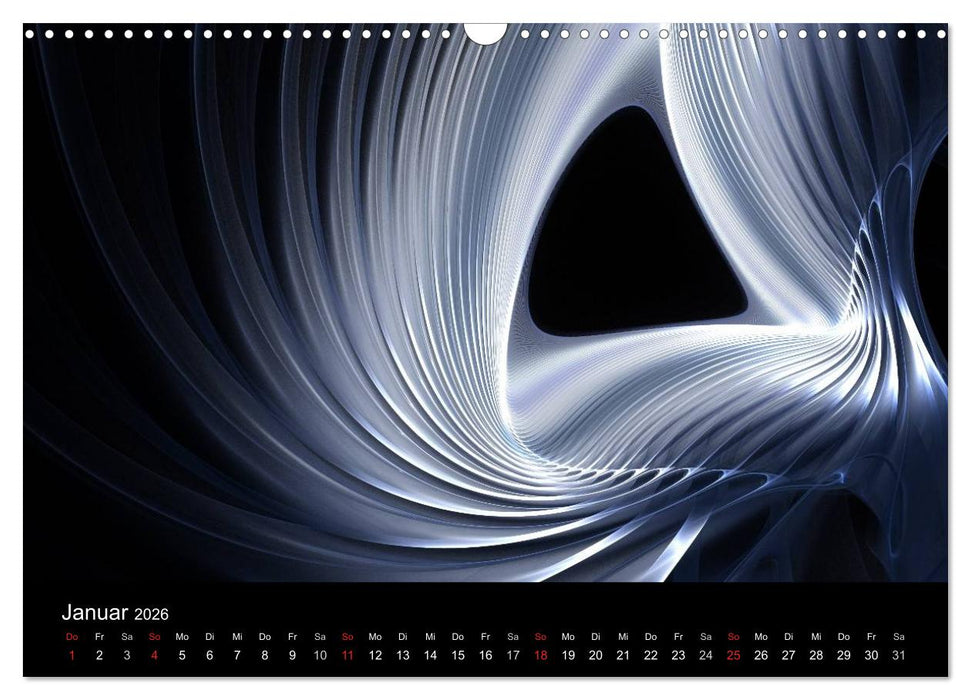Select the red Sunday date 4
This screenshot has width=971, height=700.
pyautogui.click(x=153, y=652)
